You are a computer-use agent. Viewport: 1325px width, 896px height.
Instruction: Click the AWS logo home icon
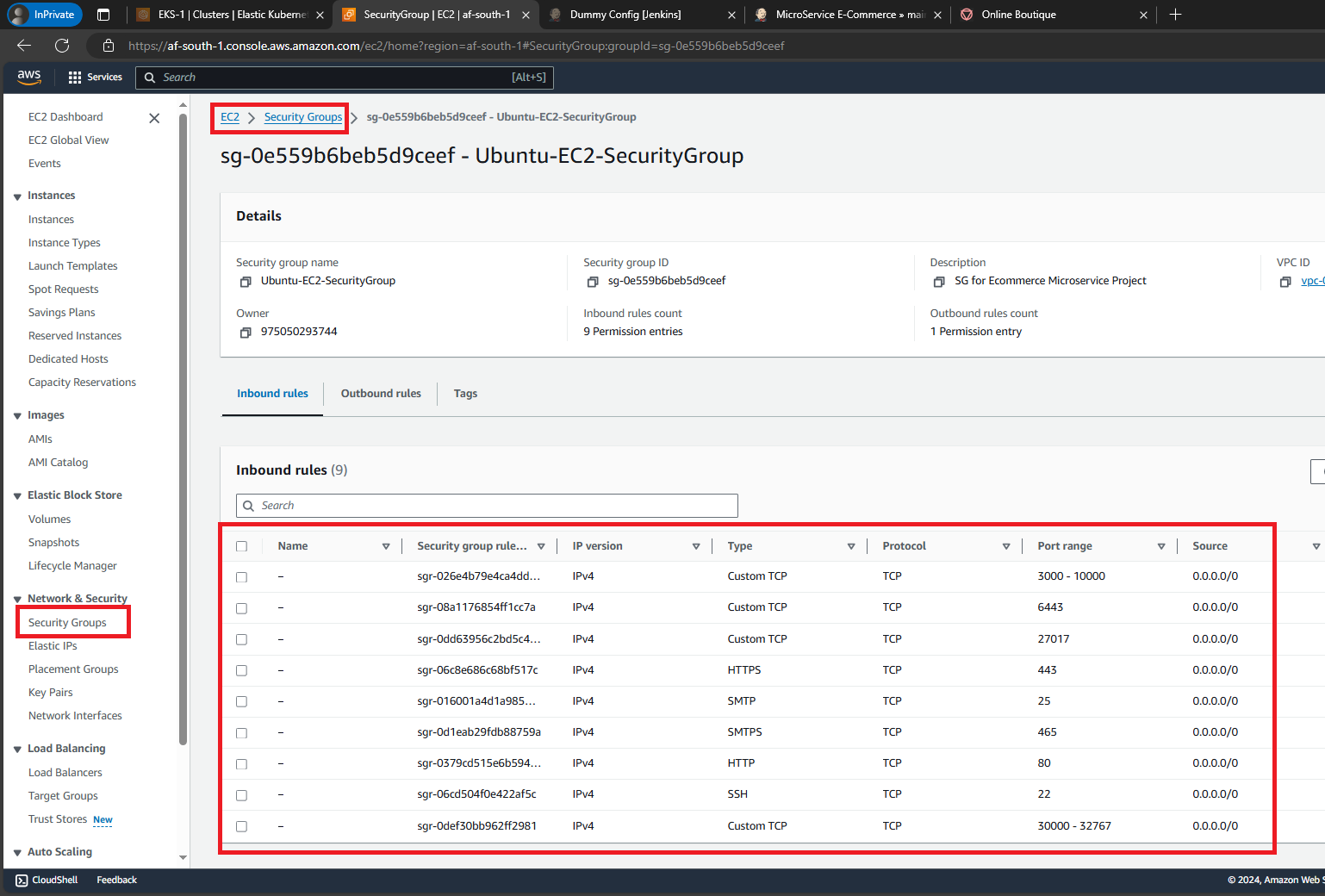[x=29, y=77]
